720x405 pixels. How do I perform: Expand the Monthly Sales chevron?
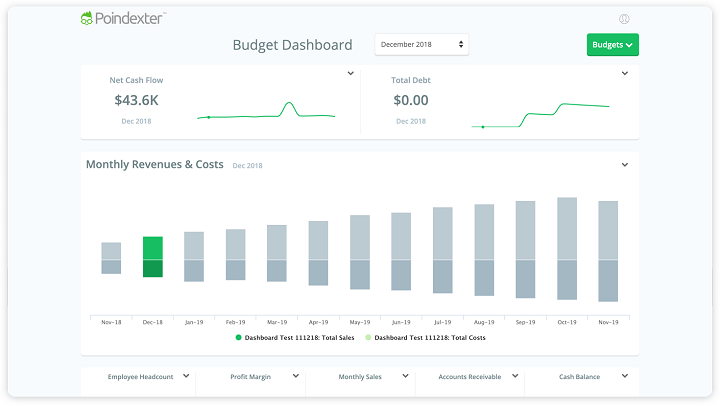click(405, 376)
